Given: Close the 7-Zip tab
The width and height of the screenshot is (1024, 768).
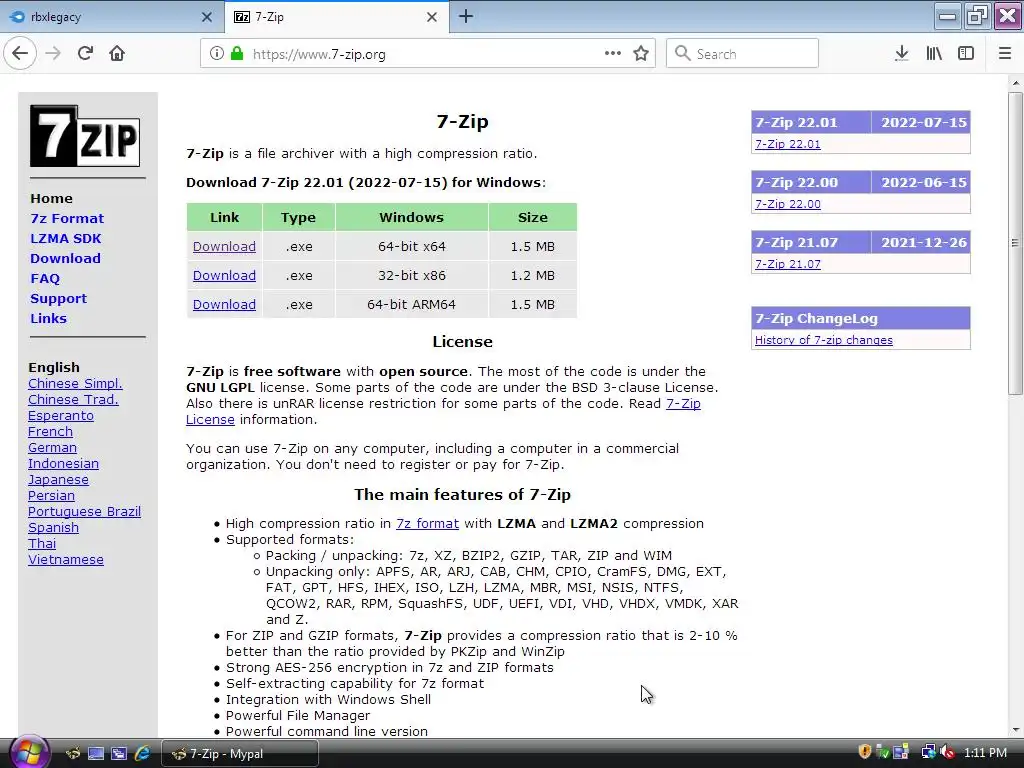Looking at the screenshot, I should (x=432, y=17).
